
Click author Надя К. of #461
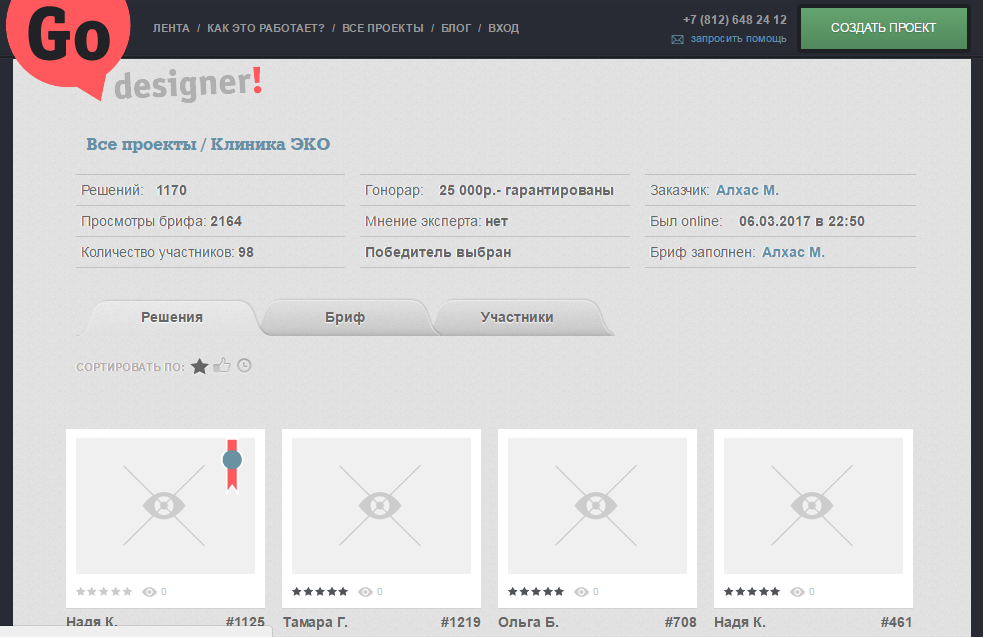click(740, 622)
